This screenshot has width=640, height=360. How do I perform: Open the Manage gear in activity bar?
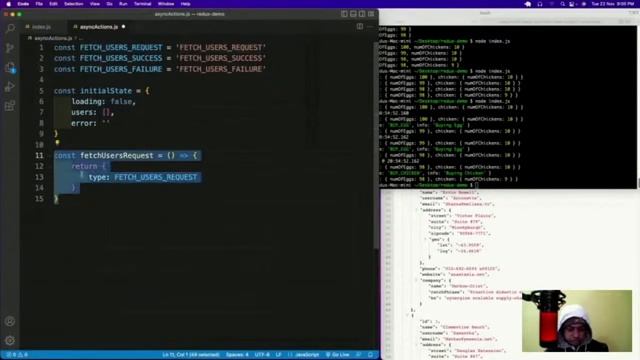[x=10, y=340]
